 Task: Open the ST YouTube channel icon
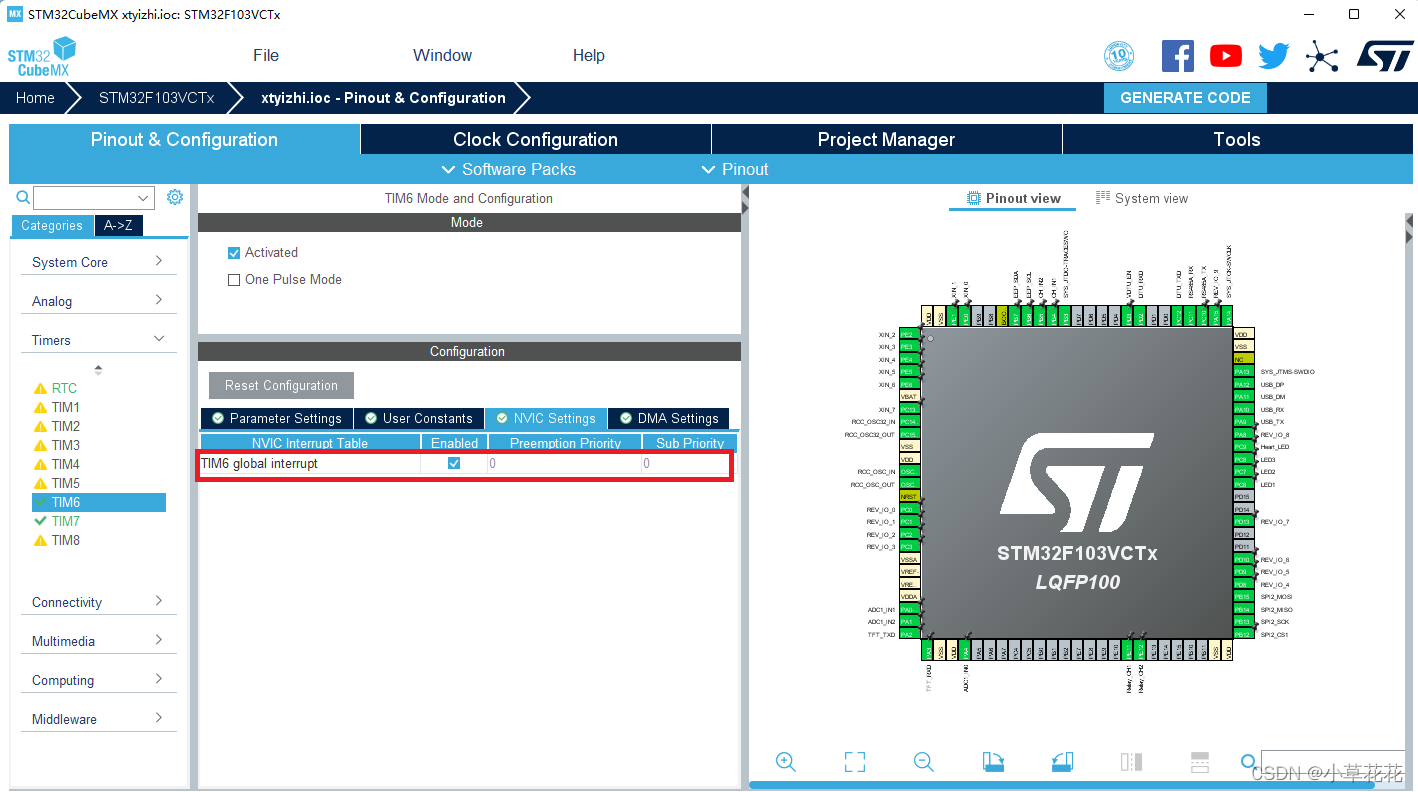click(x=1226, y=56)
